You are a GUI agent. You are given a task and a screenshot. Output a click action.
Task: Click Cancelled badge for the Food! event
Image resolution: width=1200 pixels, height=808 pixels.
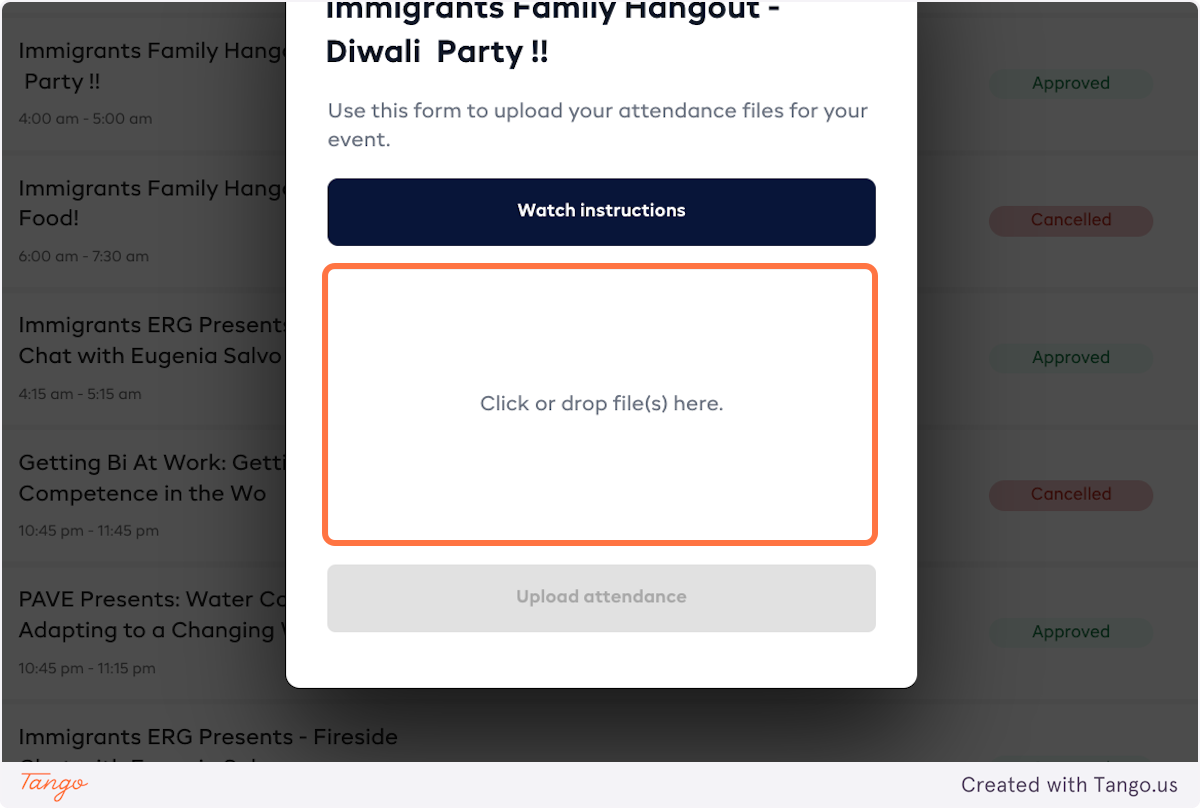[1070, 220]
